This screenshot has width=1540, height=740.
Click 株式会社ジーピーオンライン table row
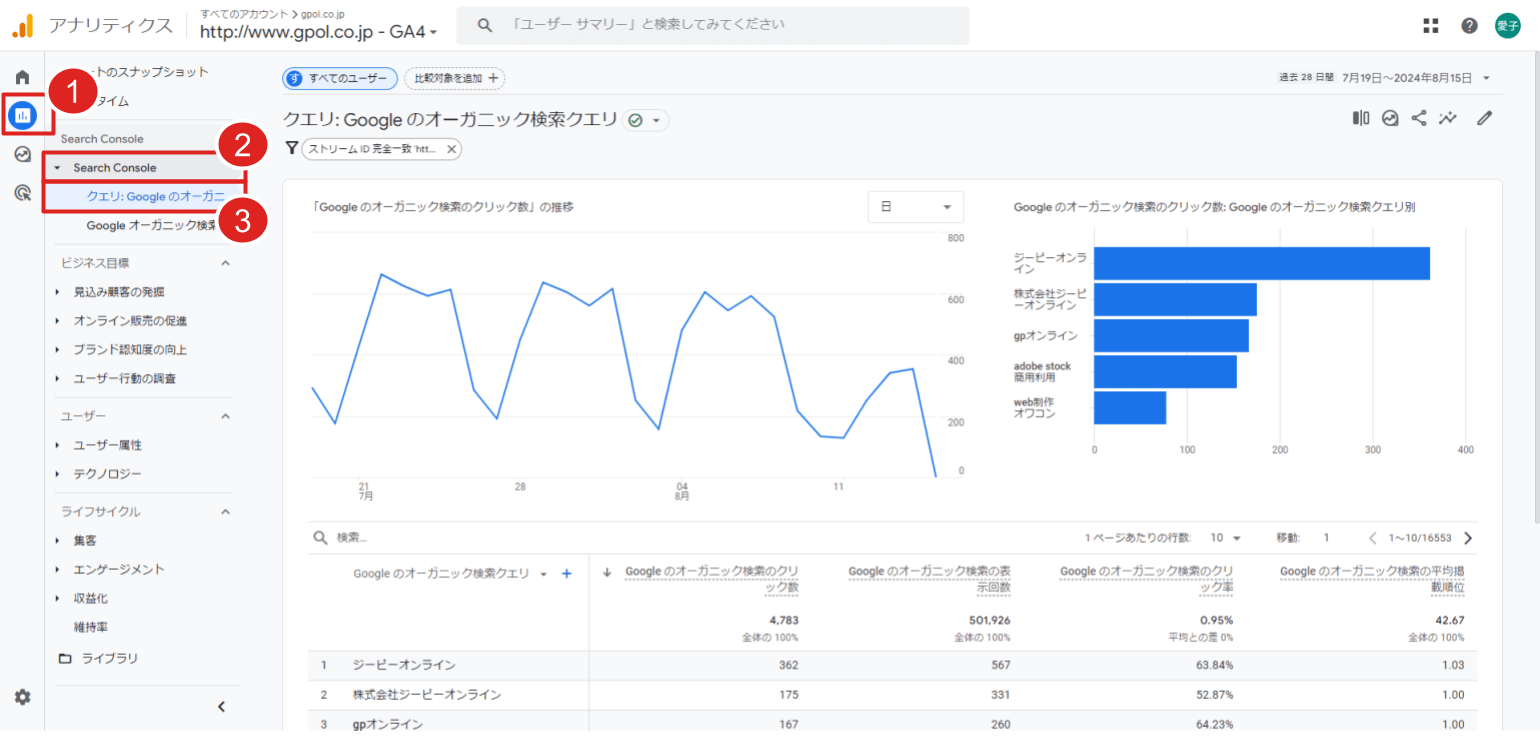[892, 694]
